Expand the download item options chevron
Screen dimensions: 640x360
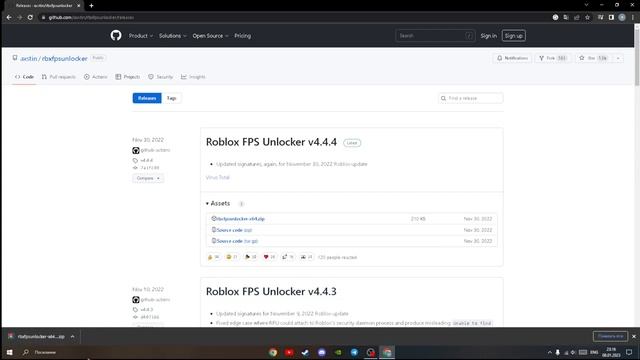(72, 337)
